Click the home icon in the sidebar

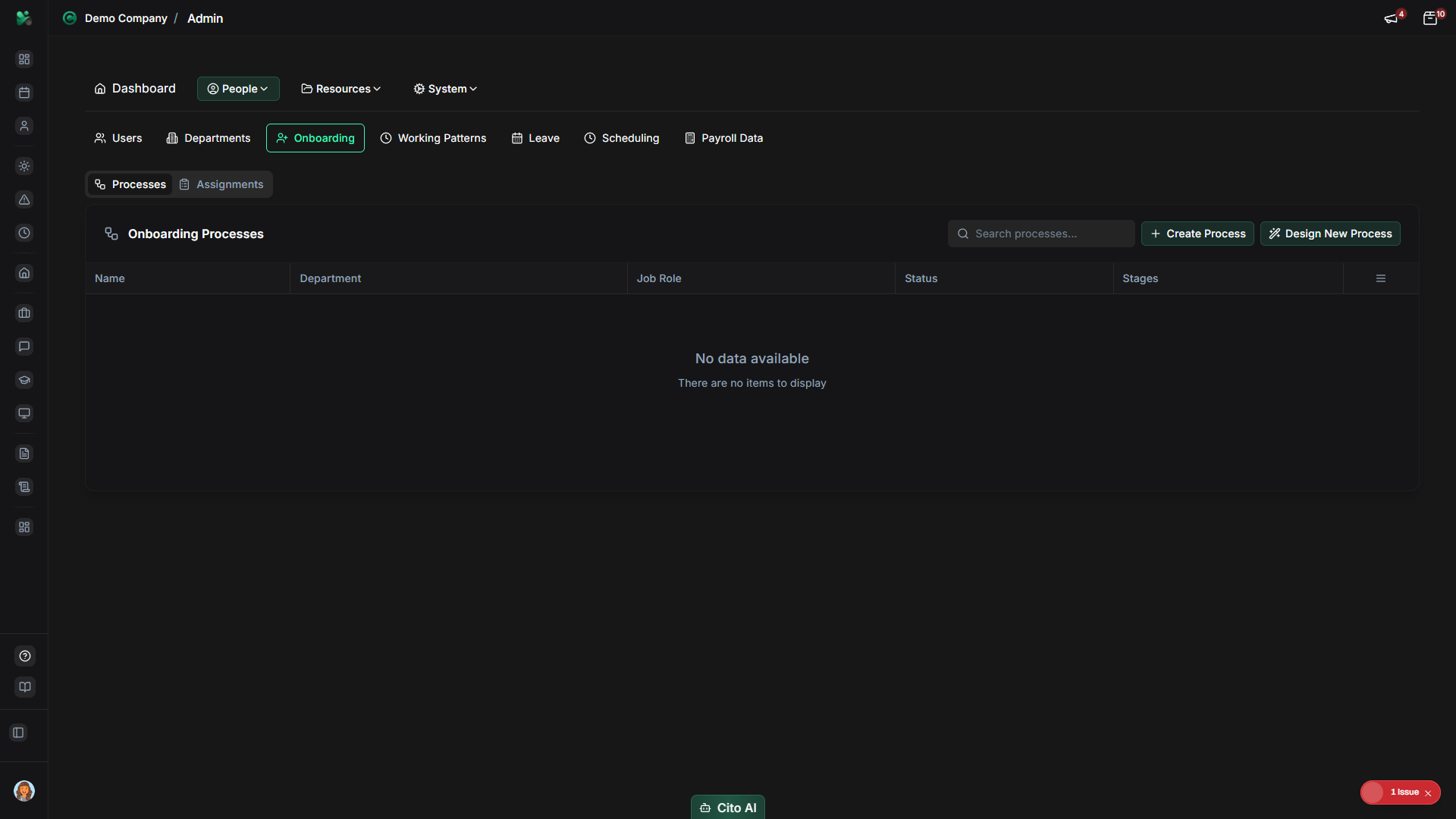pyautogui.click(x=24, y=273)
